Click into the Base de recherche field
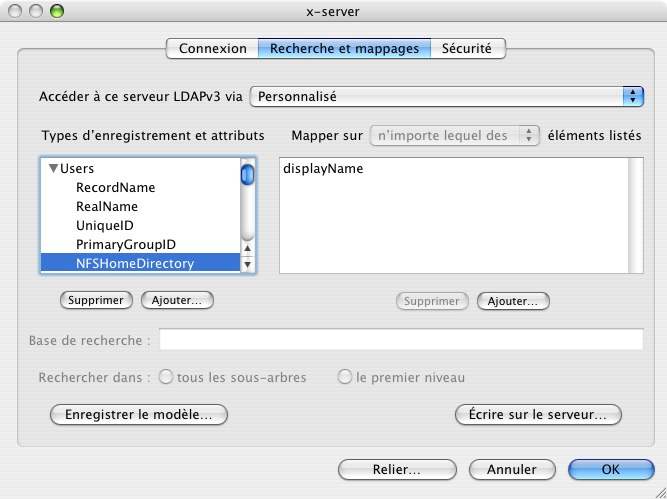Viewport: 667px width, 499px height. click(401, 340)
